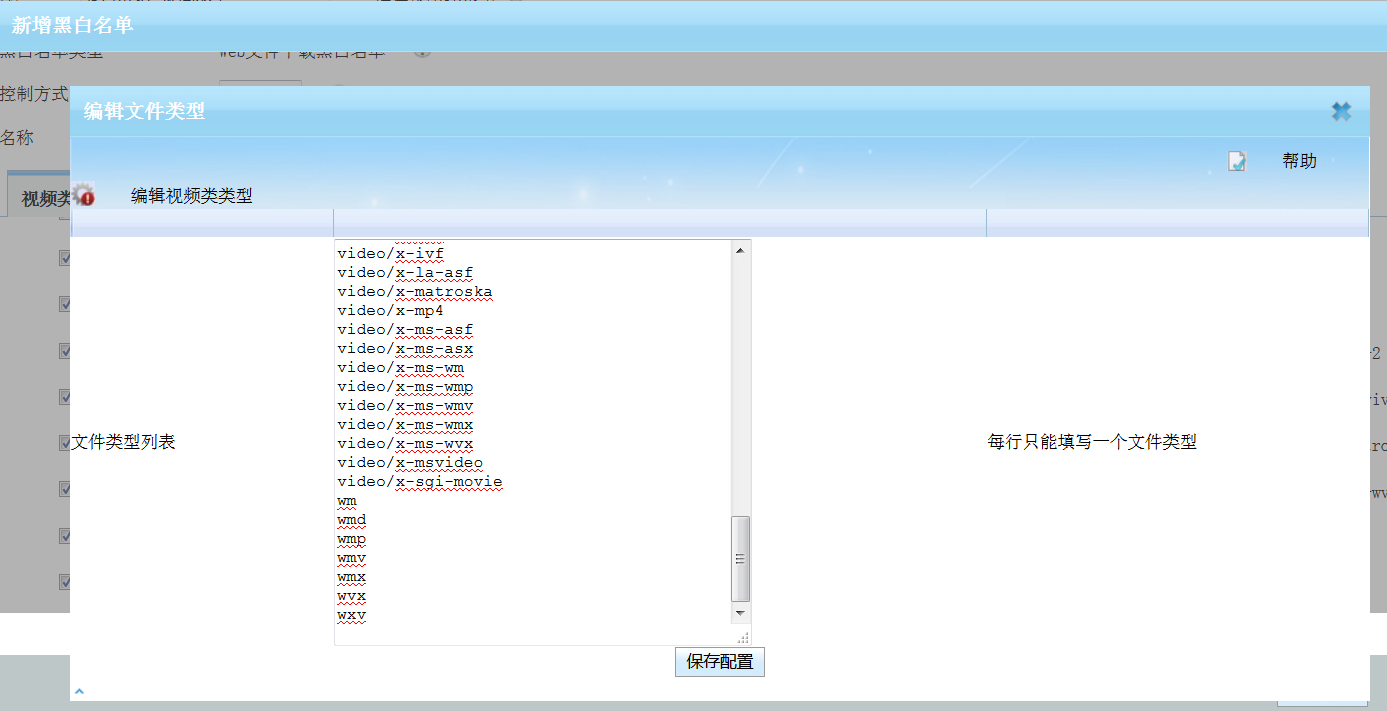The image size is (1387, 711).
Task: Click the textarea resize grip in corner
Action: [x=742, y=637]
